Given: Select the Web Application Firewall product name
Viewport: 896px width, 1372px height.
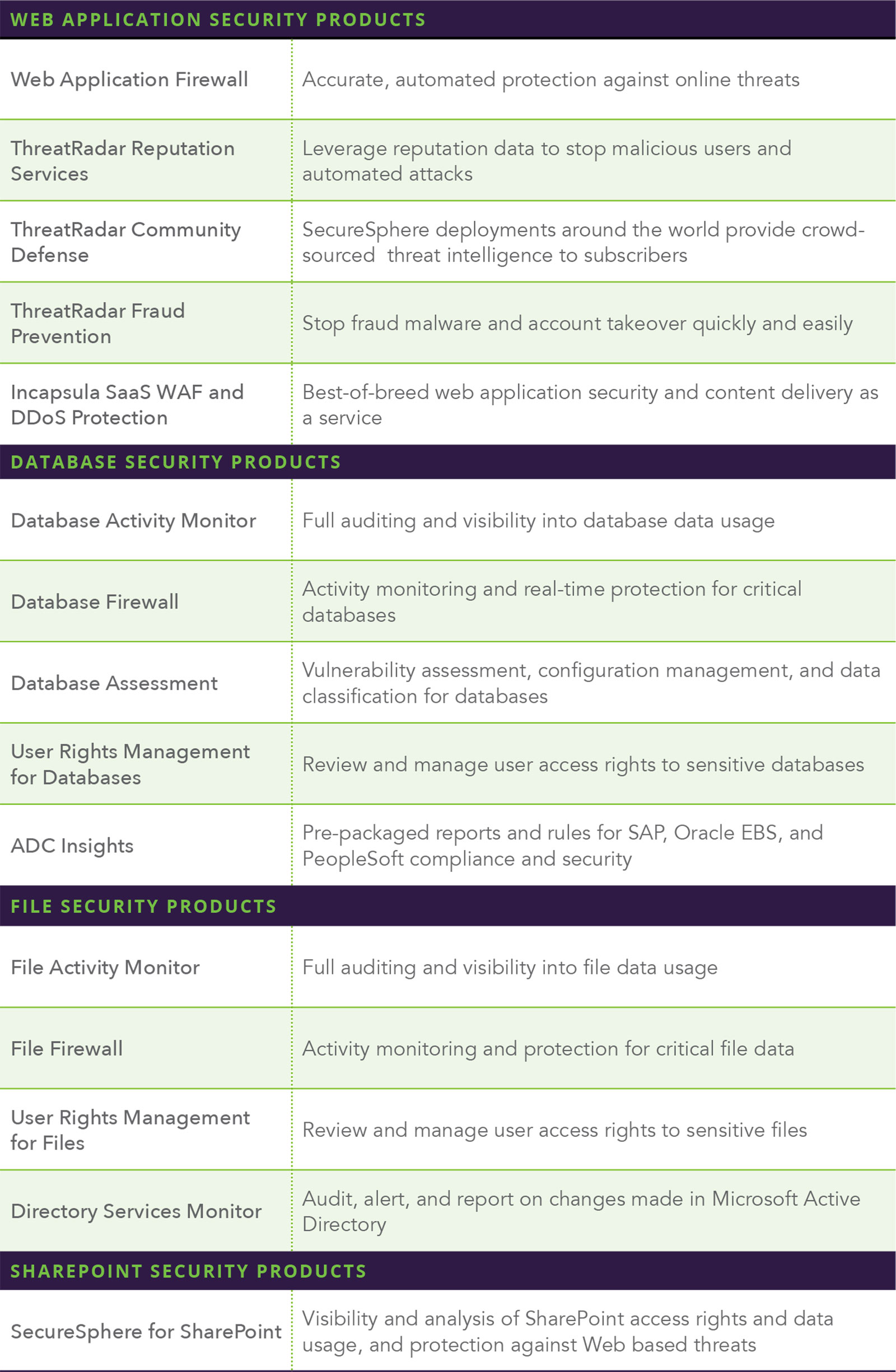Looking at the screenshot, I should pos(129,80).
